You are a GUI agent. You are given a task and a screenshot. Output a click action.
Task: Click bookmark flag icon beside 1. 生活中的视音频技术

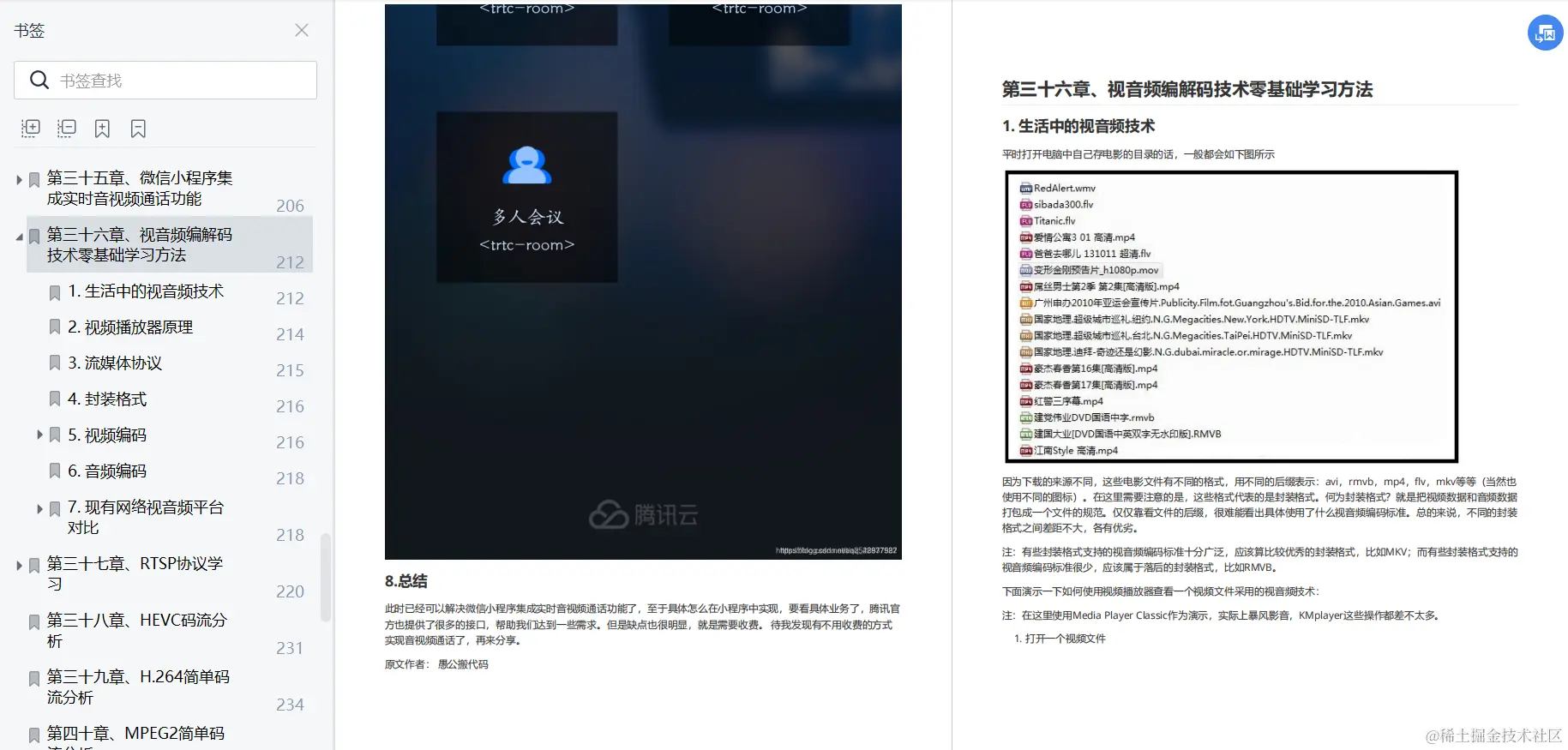coord(55,293)
